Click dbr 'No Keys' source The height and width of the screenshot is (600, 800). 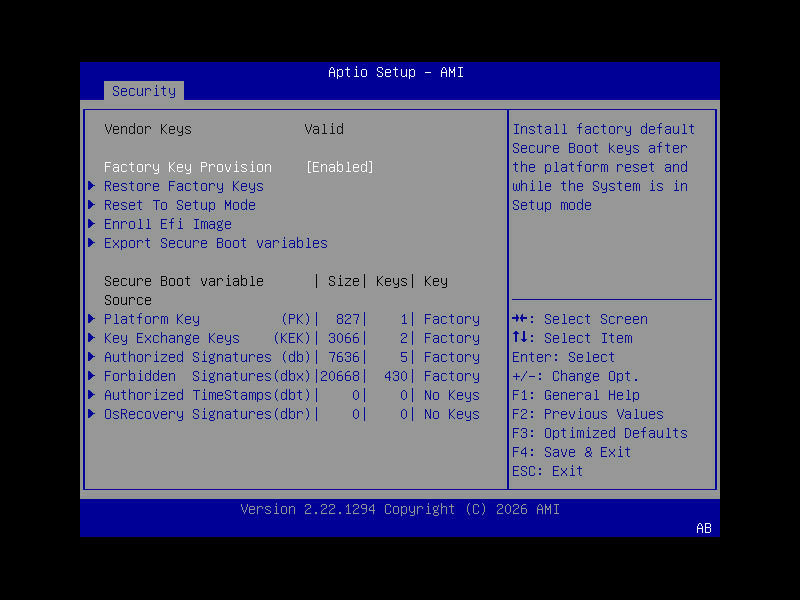coord(452,414)
